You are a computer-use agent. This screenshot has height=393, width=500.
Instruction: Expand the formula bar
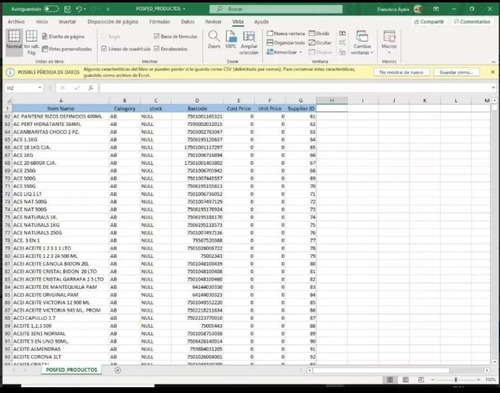(493, 88)
